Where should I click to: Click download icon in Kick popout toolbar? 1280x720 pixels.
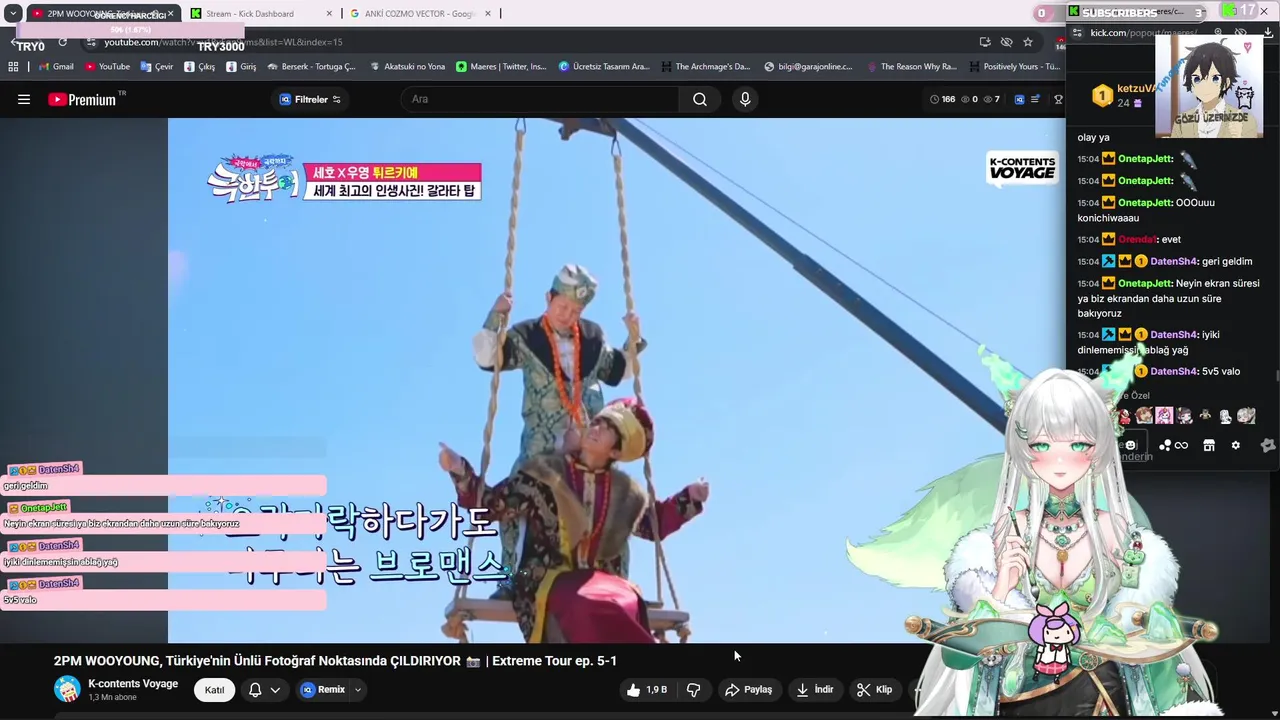point(1269,33)
